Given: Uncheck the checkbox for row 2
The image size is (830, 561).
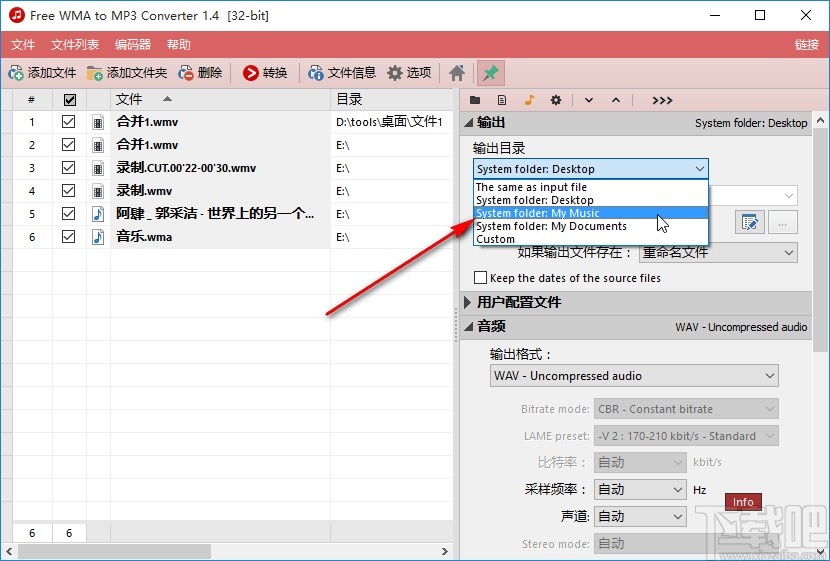Looking at the screenshot, I should coord(68,144).
